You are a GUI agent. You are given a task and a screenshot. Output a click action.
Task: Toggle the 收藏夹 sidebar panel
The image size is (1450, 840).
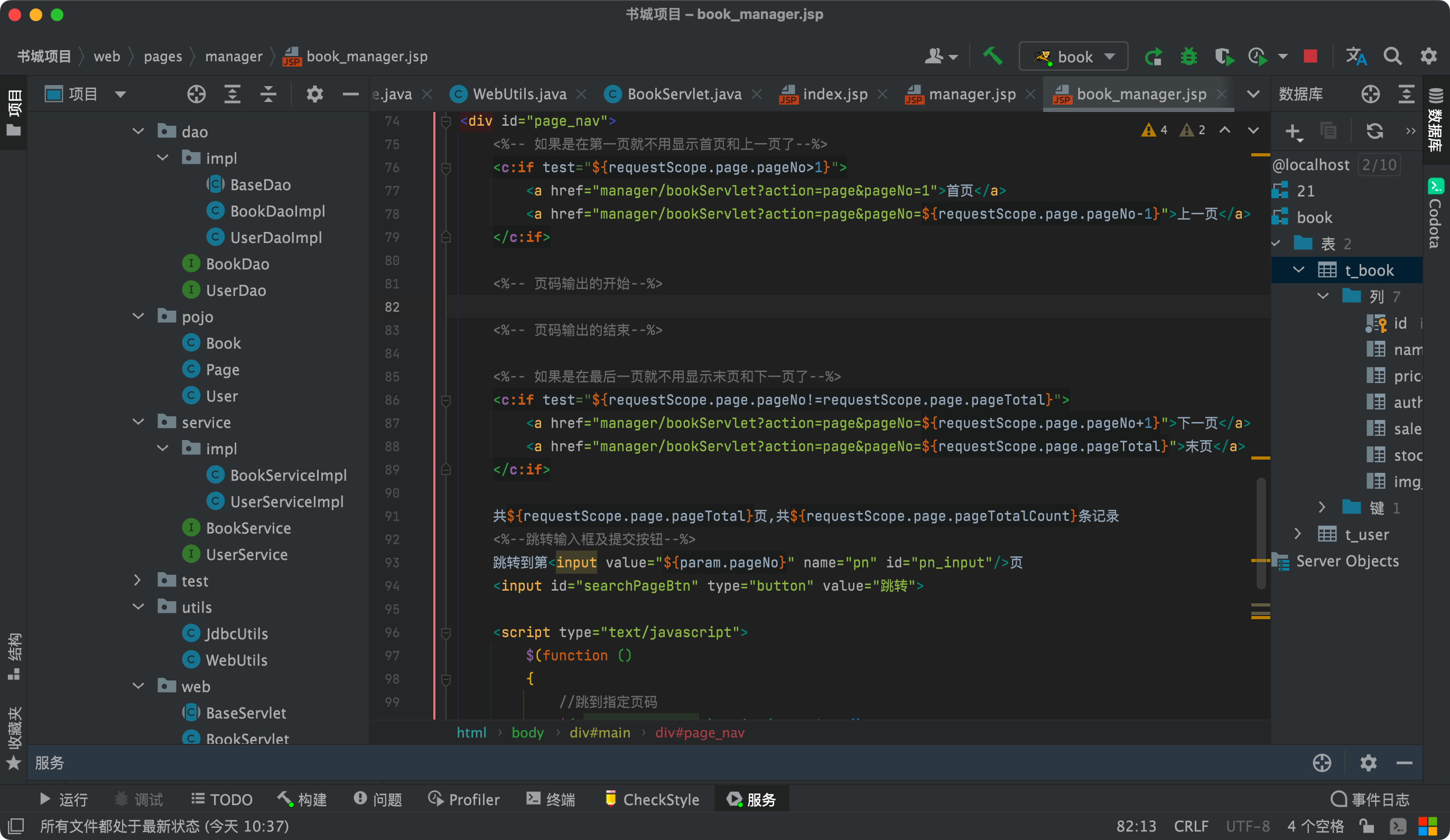14,738
